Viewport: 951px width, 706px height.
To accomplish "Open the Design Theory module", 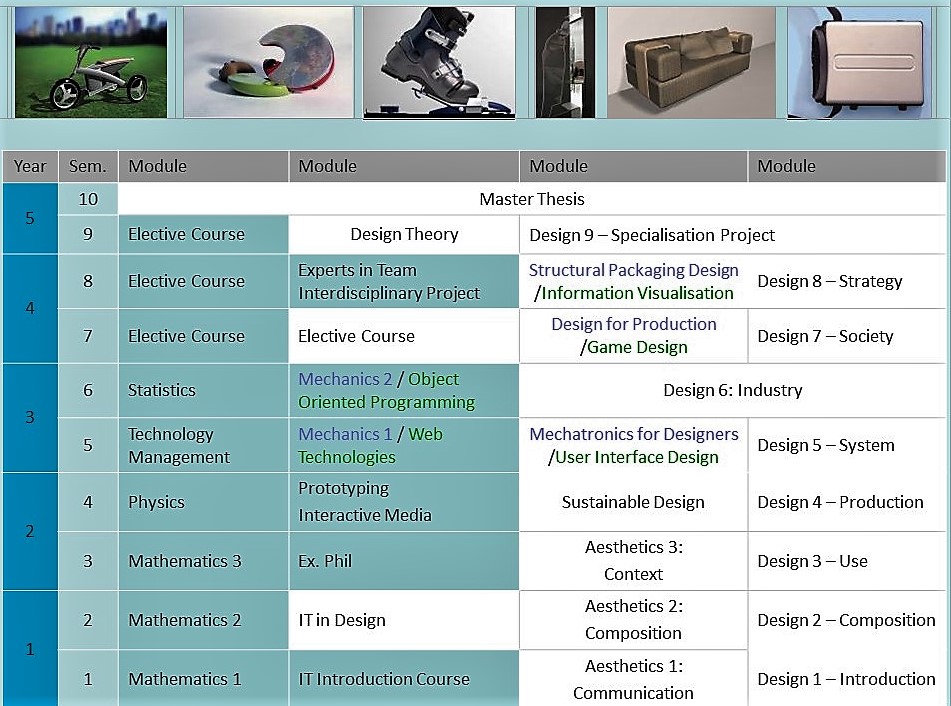I will click(404, 235).
